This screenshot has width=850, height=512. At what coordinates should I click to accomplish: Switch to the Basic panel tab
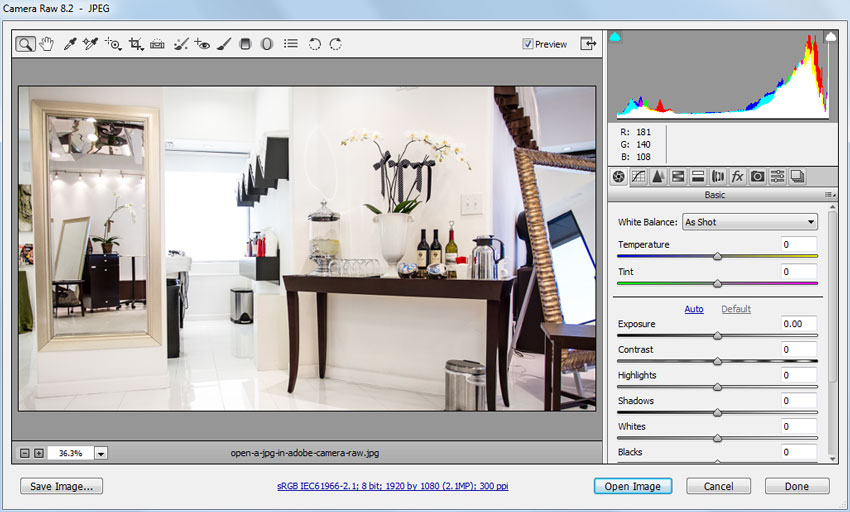click(x=619, y=176)
